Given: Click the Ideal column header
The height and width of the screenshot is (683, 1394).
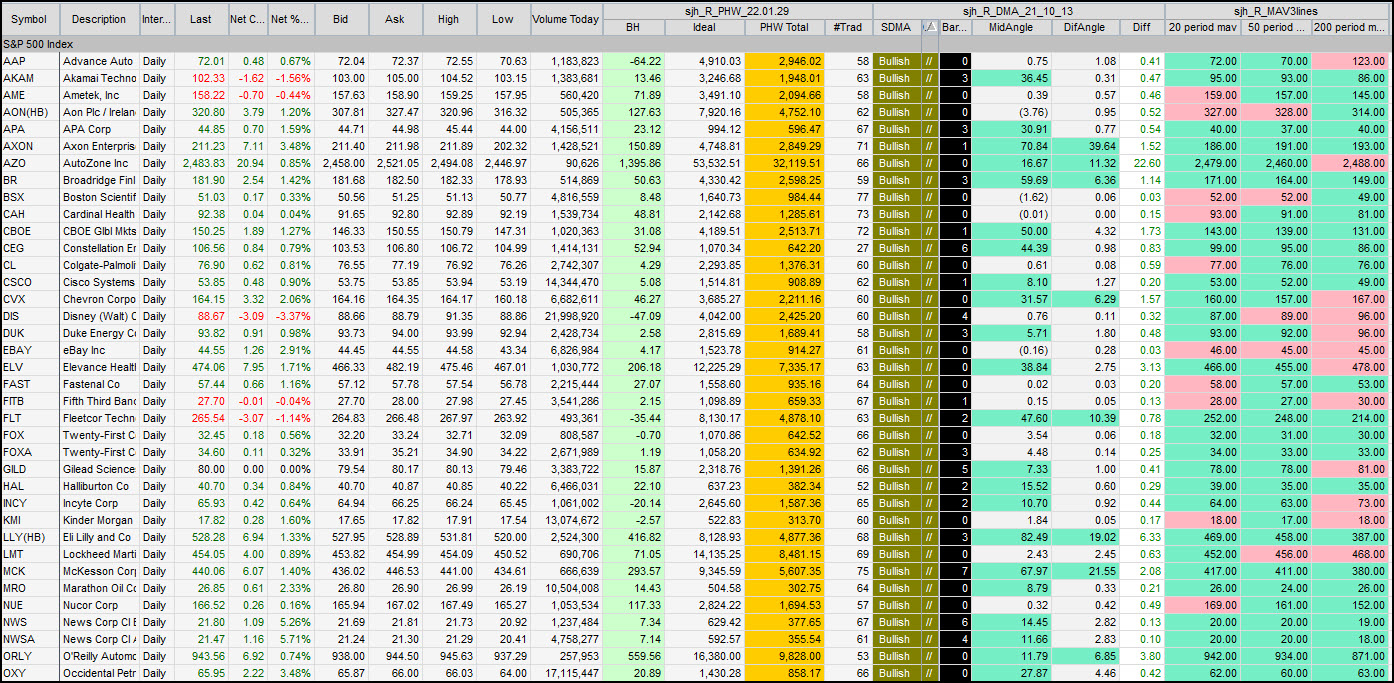Looking at the screenshot, I should click(x=704, y=28).
